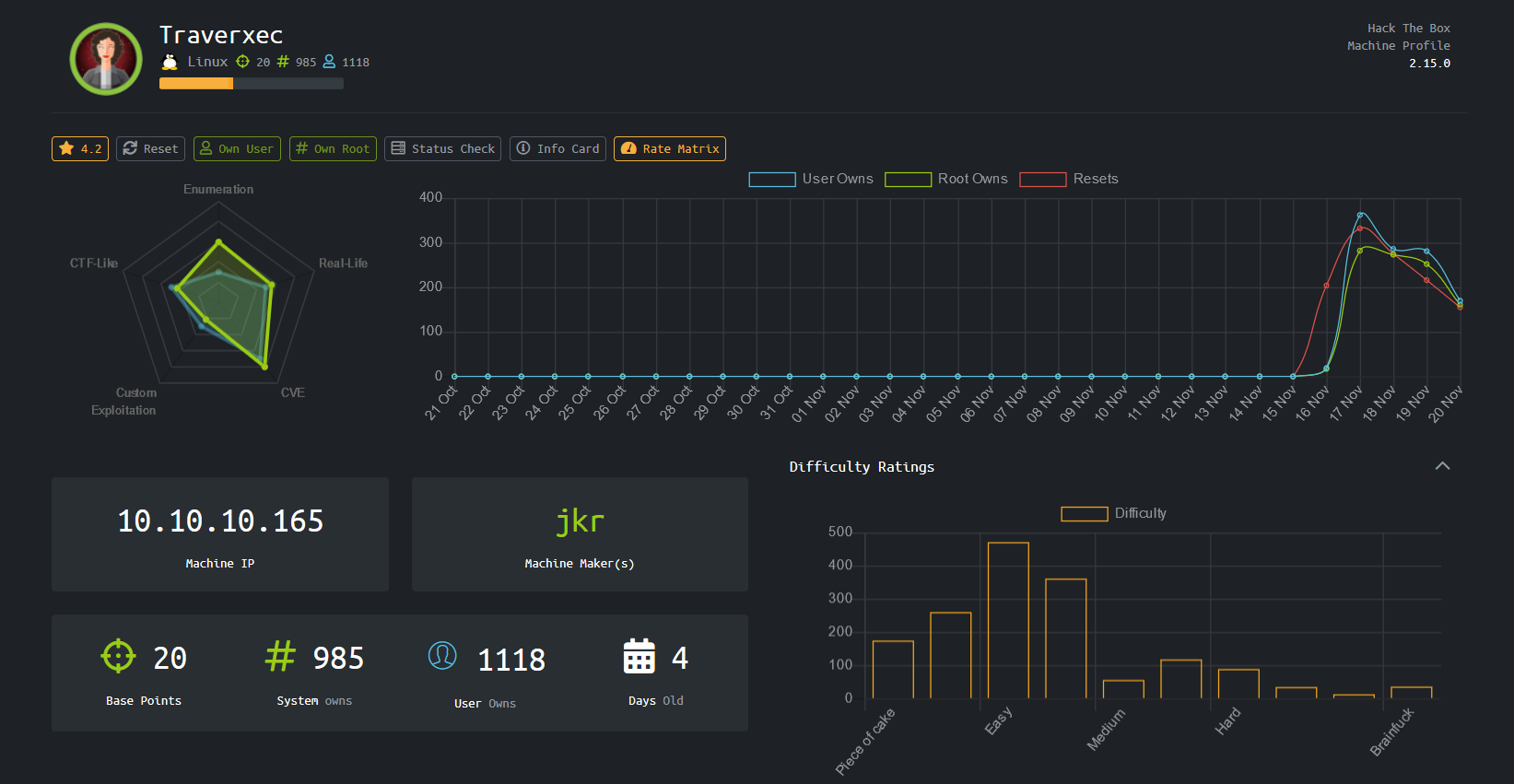Click the machine IP 10.10.10.165
Viewport: 1514px width, 784px height.
point(220,521)
